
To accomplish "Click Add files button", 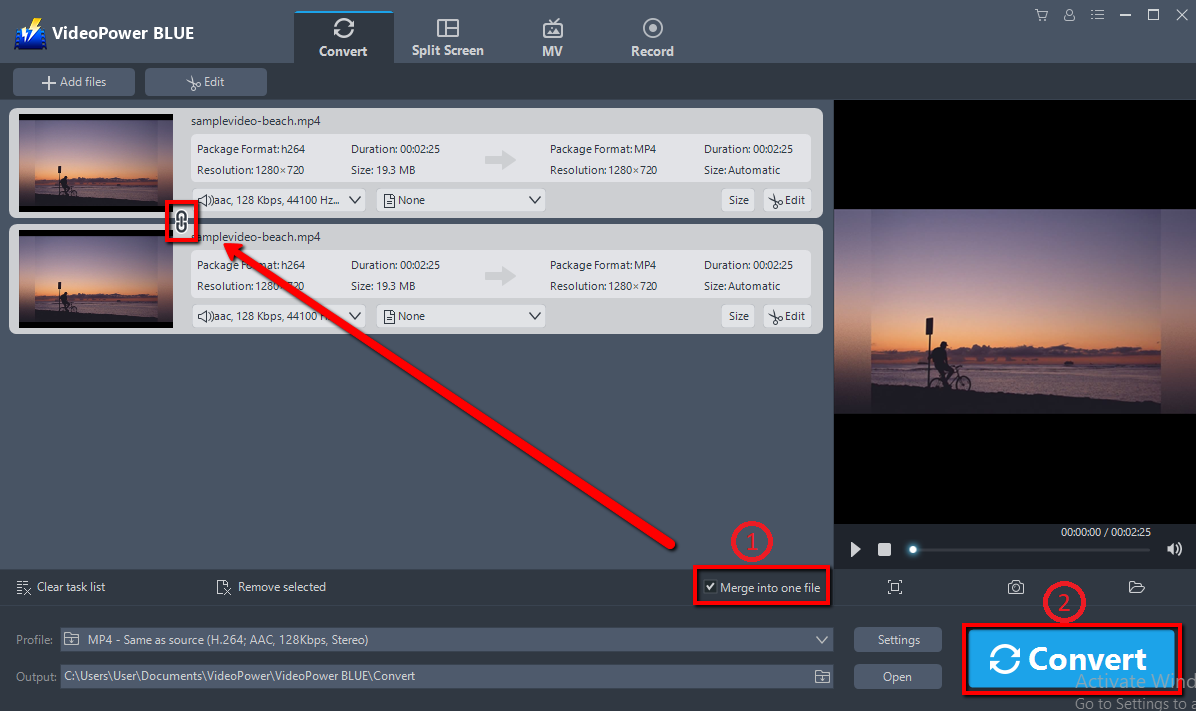I will (73, 81).
